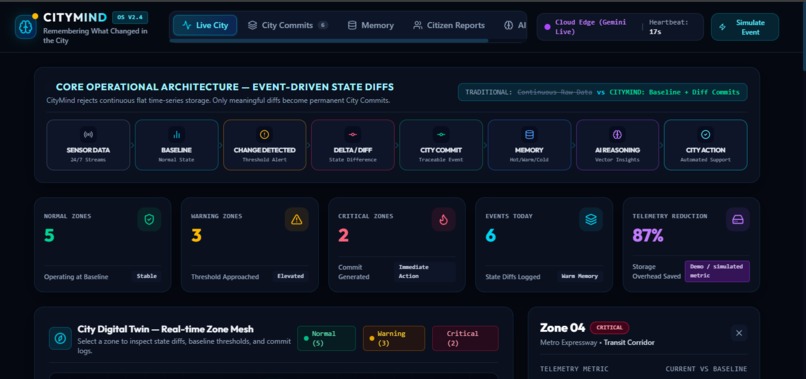This screenshot has width=806, height=379.
Task: Close the Zone 04 detail panel
Action: click(739, 333)
